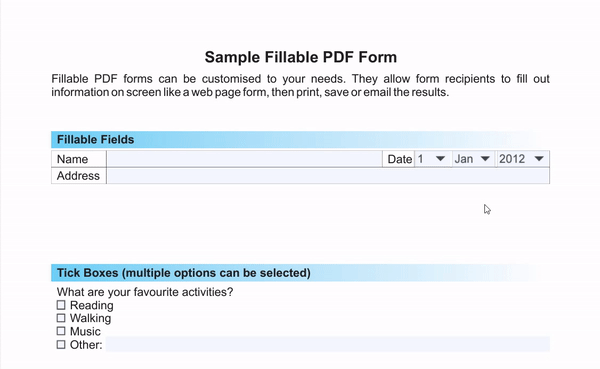The image size is (600, 369).
Task: Click the Sample Fillable PDF Form title
Action: point(300,57)
